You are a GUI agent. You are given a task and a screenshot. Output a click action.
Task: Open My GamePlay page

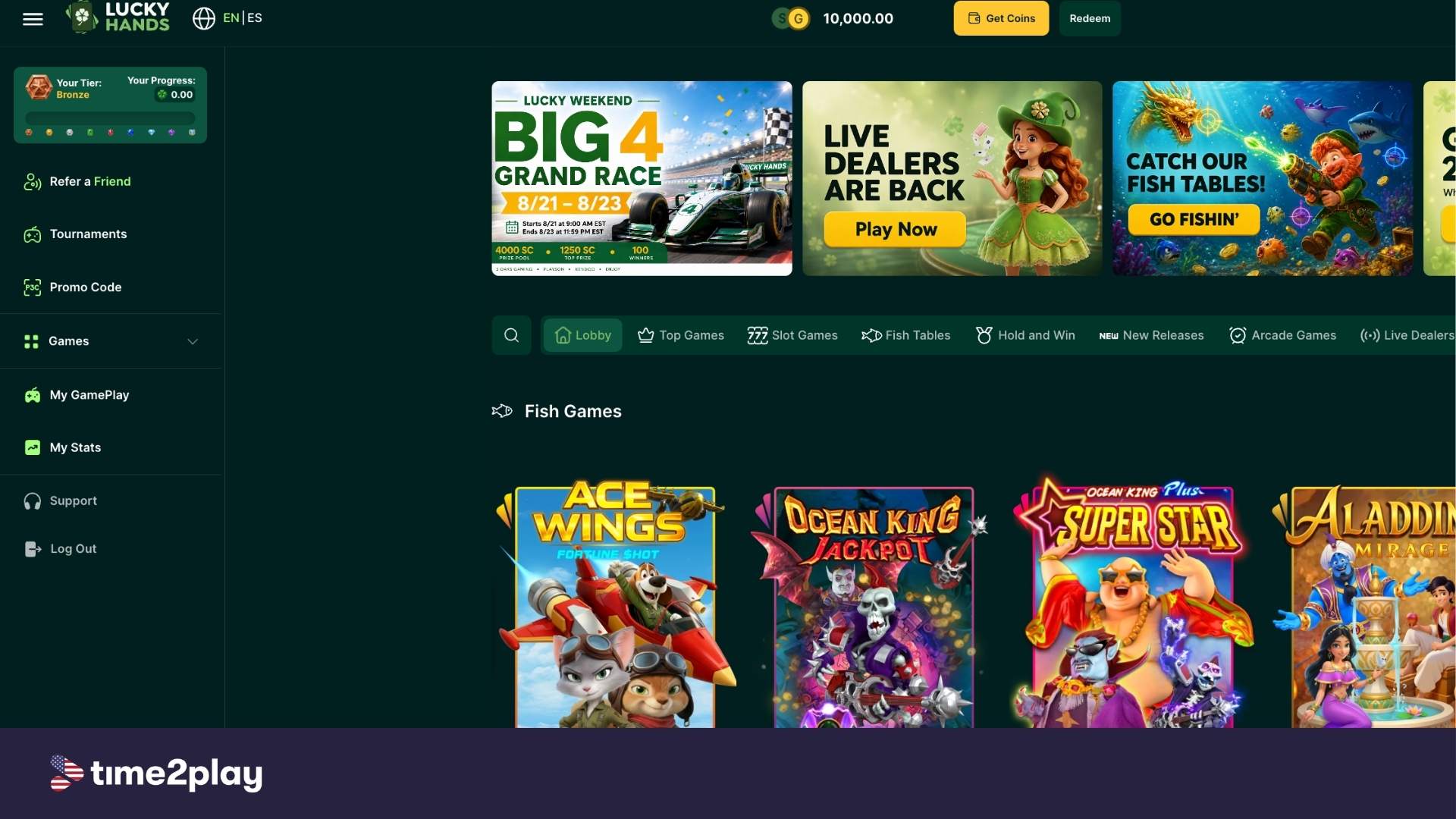click(89, 395)
